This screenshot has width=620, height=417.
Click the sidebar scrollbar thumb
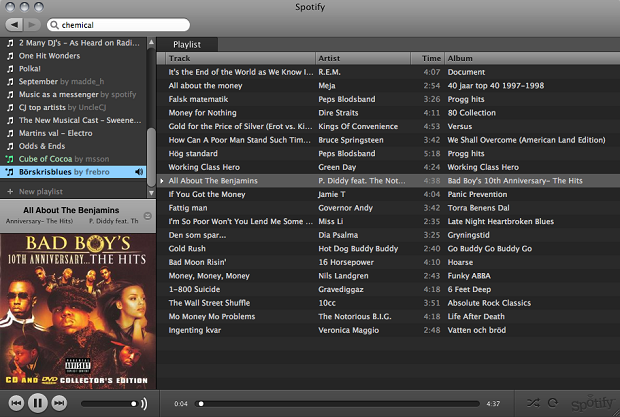pos(151,157)
